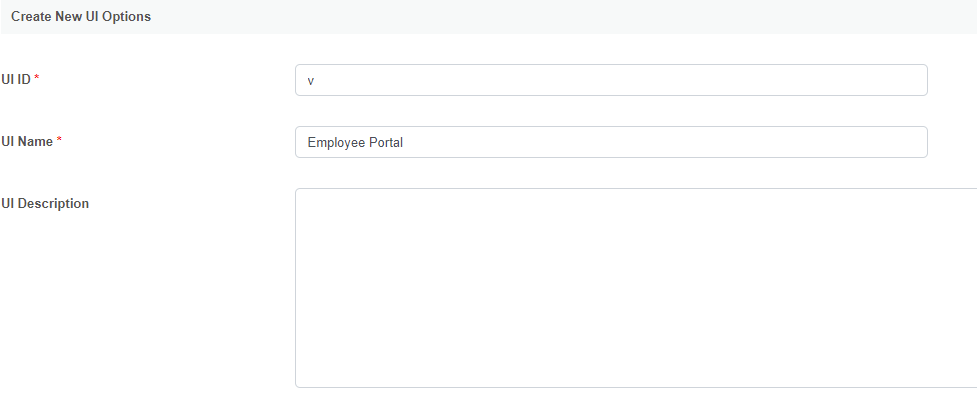Click the UI ID input field
The height and width of the screenshot is (405, 977).
611,81
